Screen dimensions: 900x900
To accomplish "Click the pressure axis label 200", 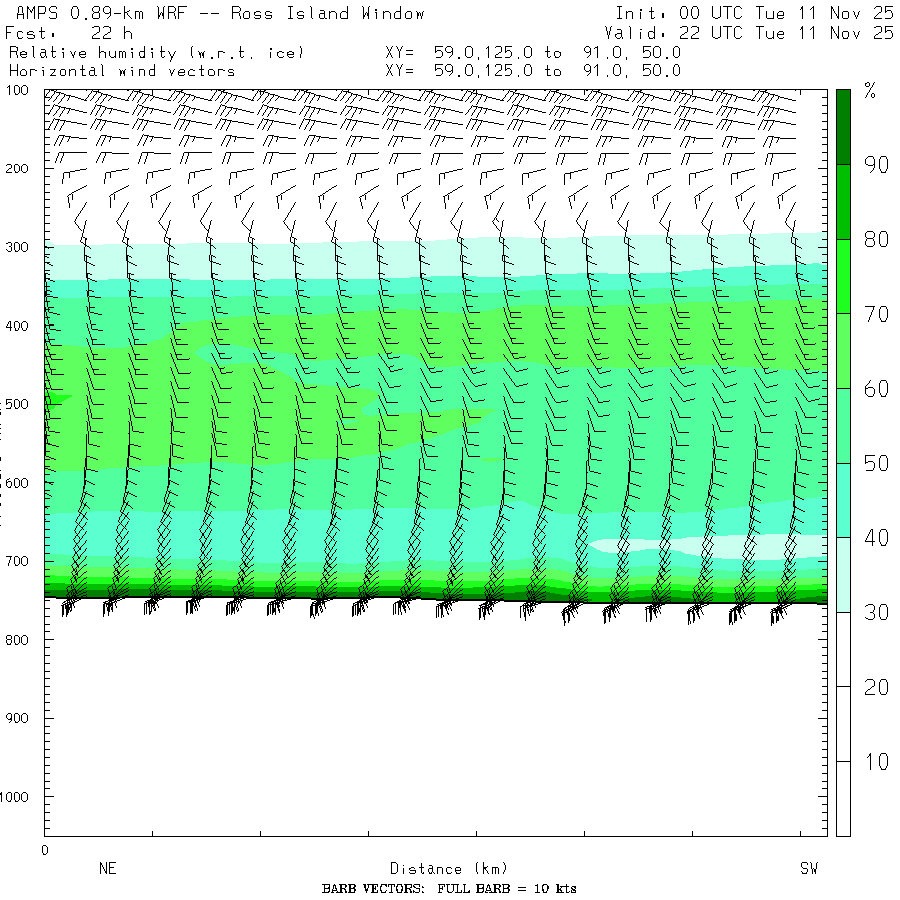I will (17, 169).
